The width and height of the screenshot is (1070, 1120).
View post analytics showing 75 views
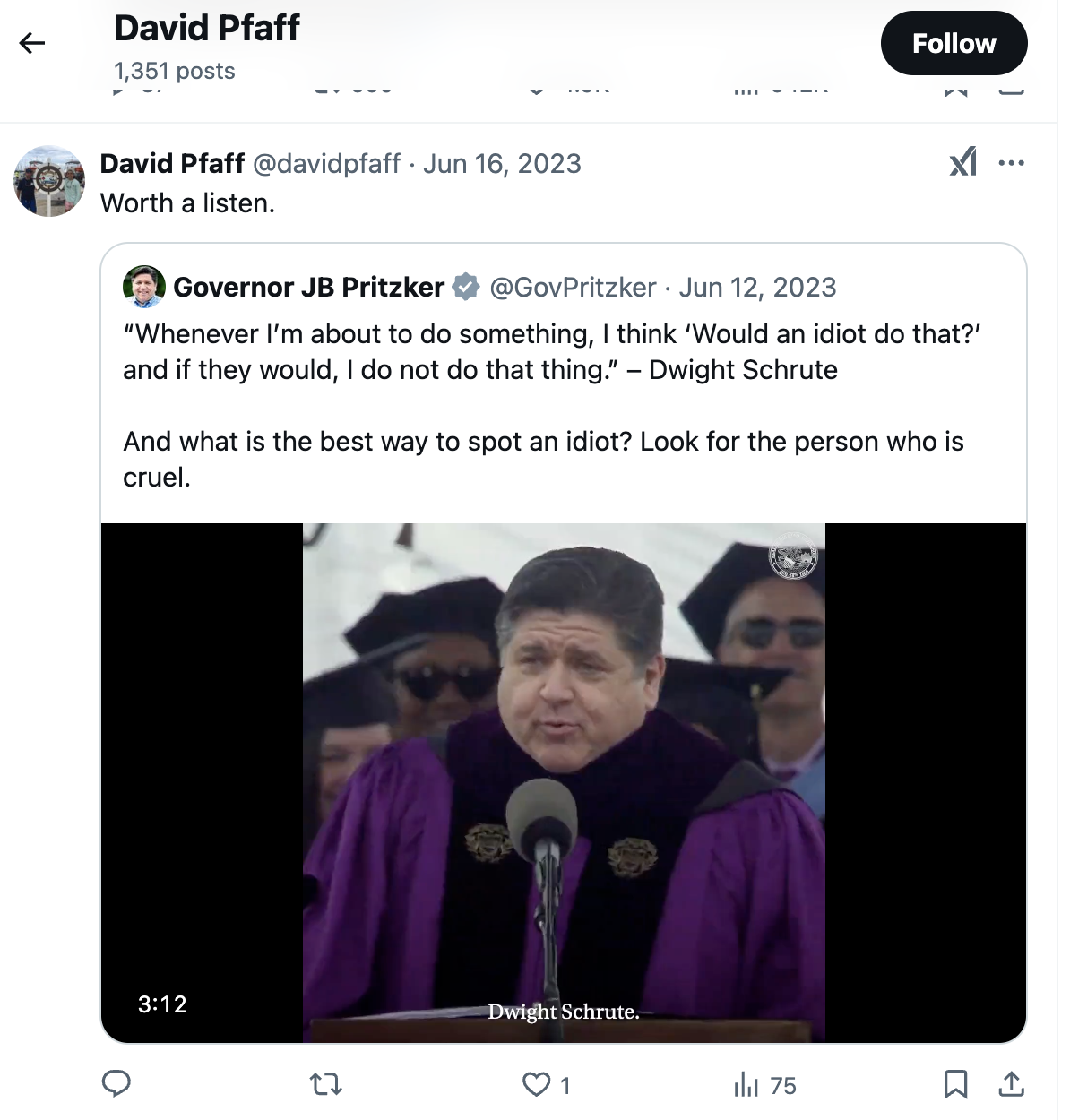pyautogui.click(x=765, y=1086)
